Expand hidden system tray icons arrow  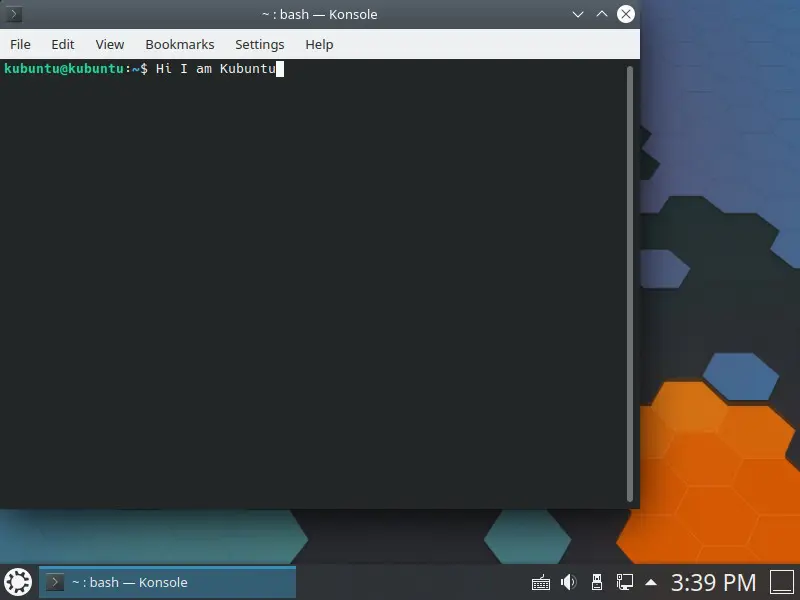(651, 582)
